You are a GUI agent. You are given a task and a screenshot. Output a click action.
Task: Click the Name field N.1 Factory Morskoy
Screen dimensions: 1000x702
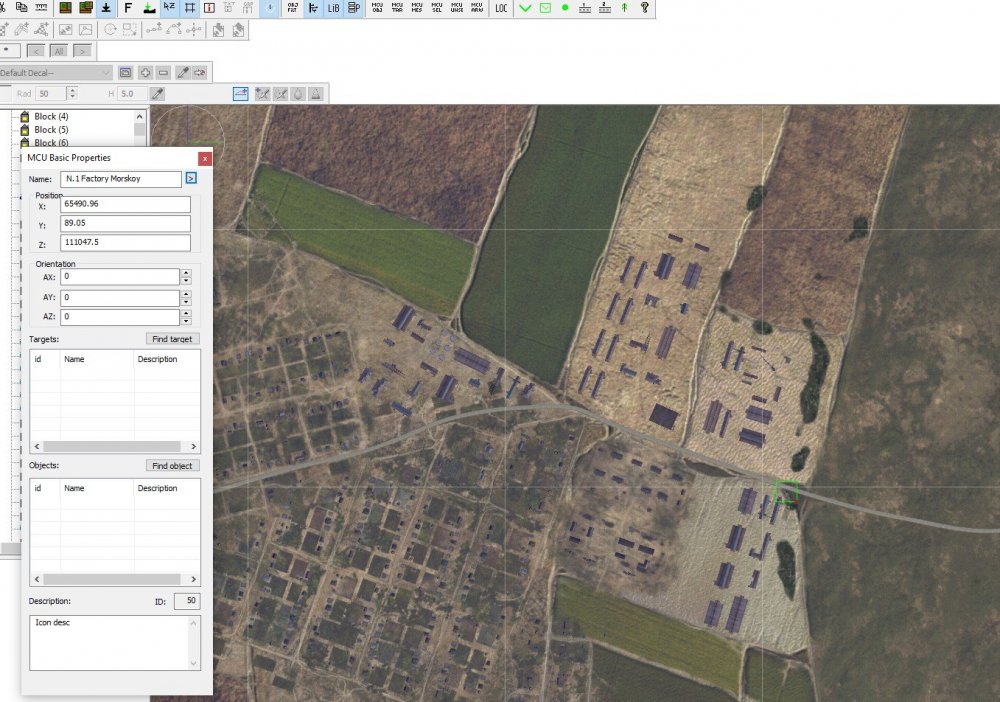(x=120, y=178)
